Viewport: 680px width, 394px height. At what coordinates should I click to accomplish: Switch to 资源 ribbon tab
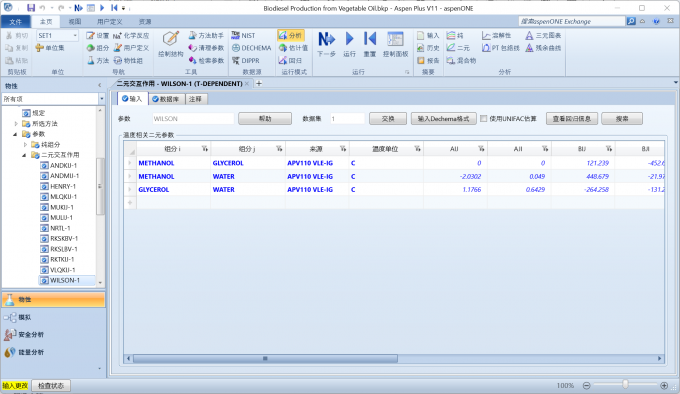click(145, 22)
